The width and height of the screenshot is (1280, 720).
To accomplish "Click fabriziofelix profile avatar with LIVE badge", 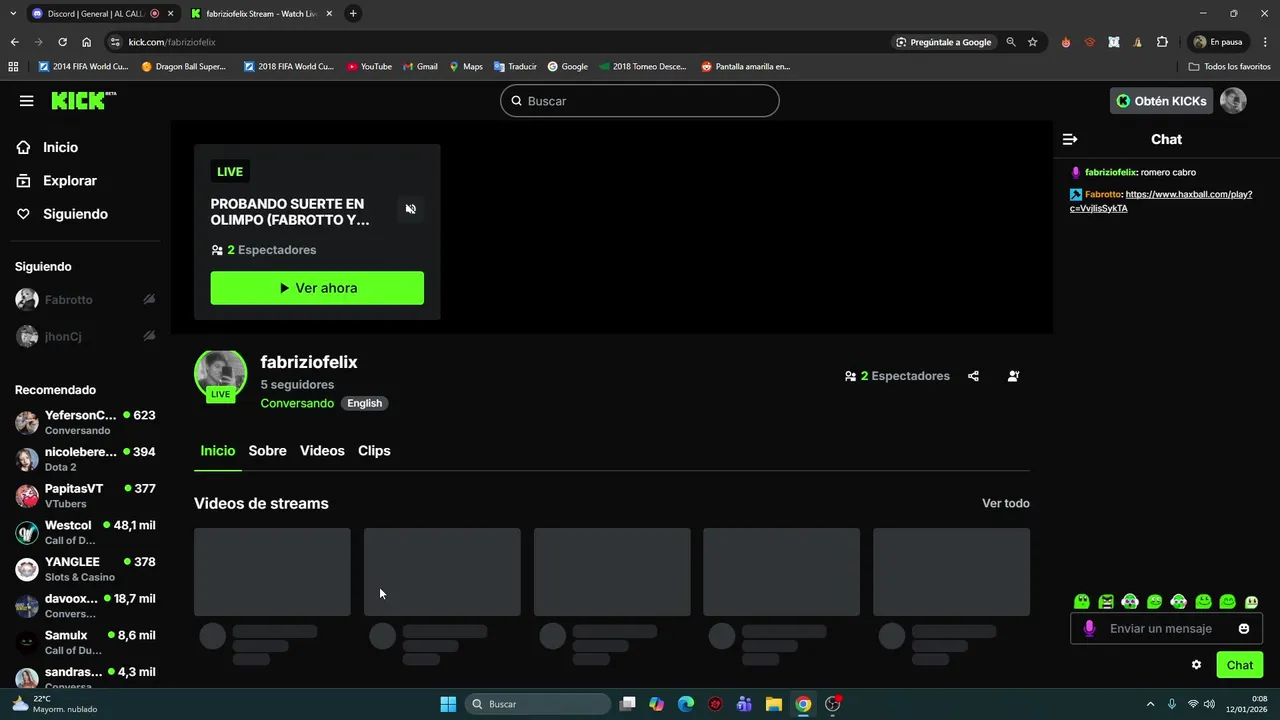I will tap(220, 376).
